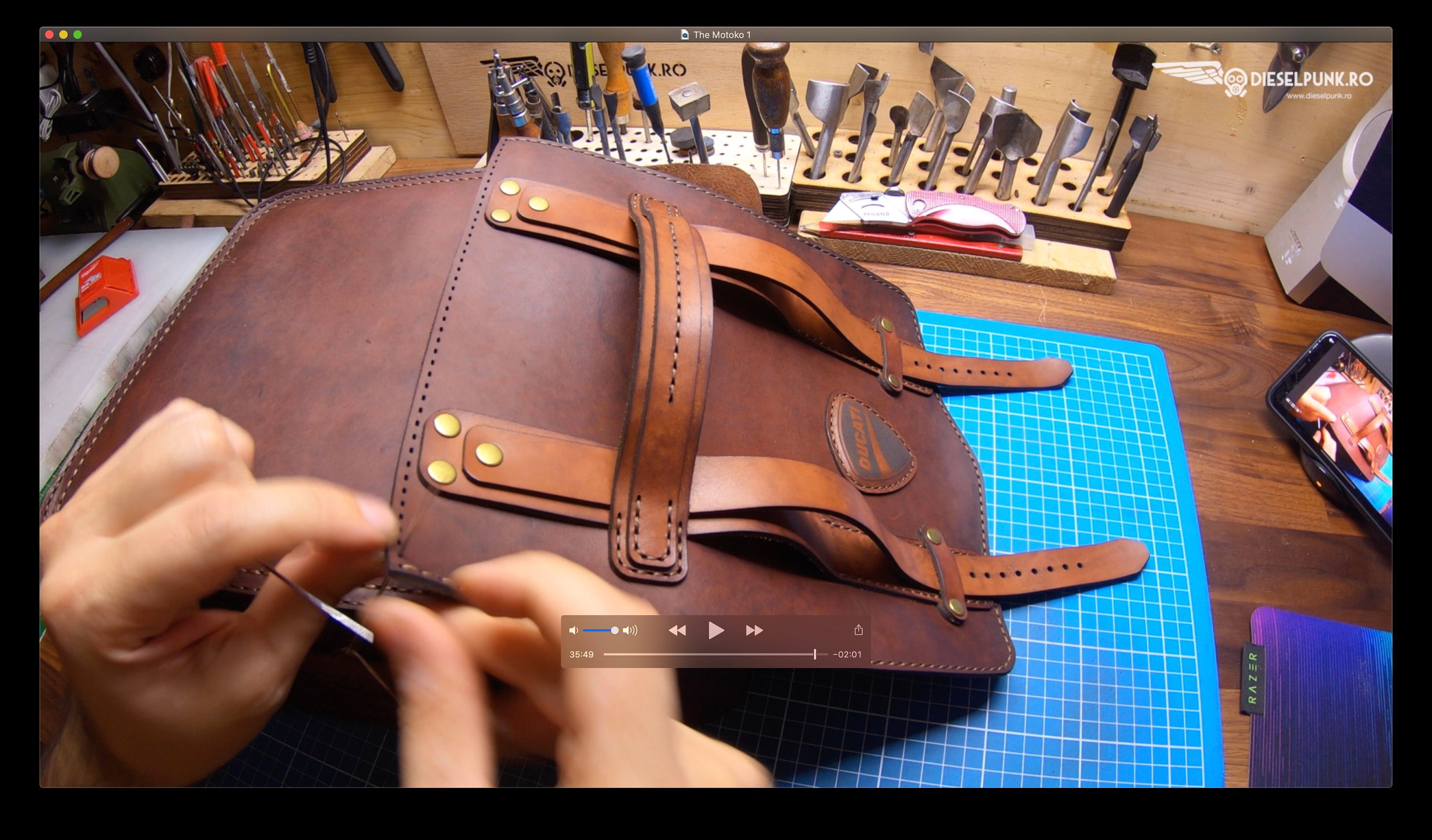Viewport: 1432px width, 840px height.
Task: Click the document icon beside the title
Action: (x=685, y=35)
